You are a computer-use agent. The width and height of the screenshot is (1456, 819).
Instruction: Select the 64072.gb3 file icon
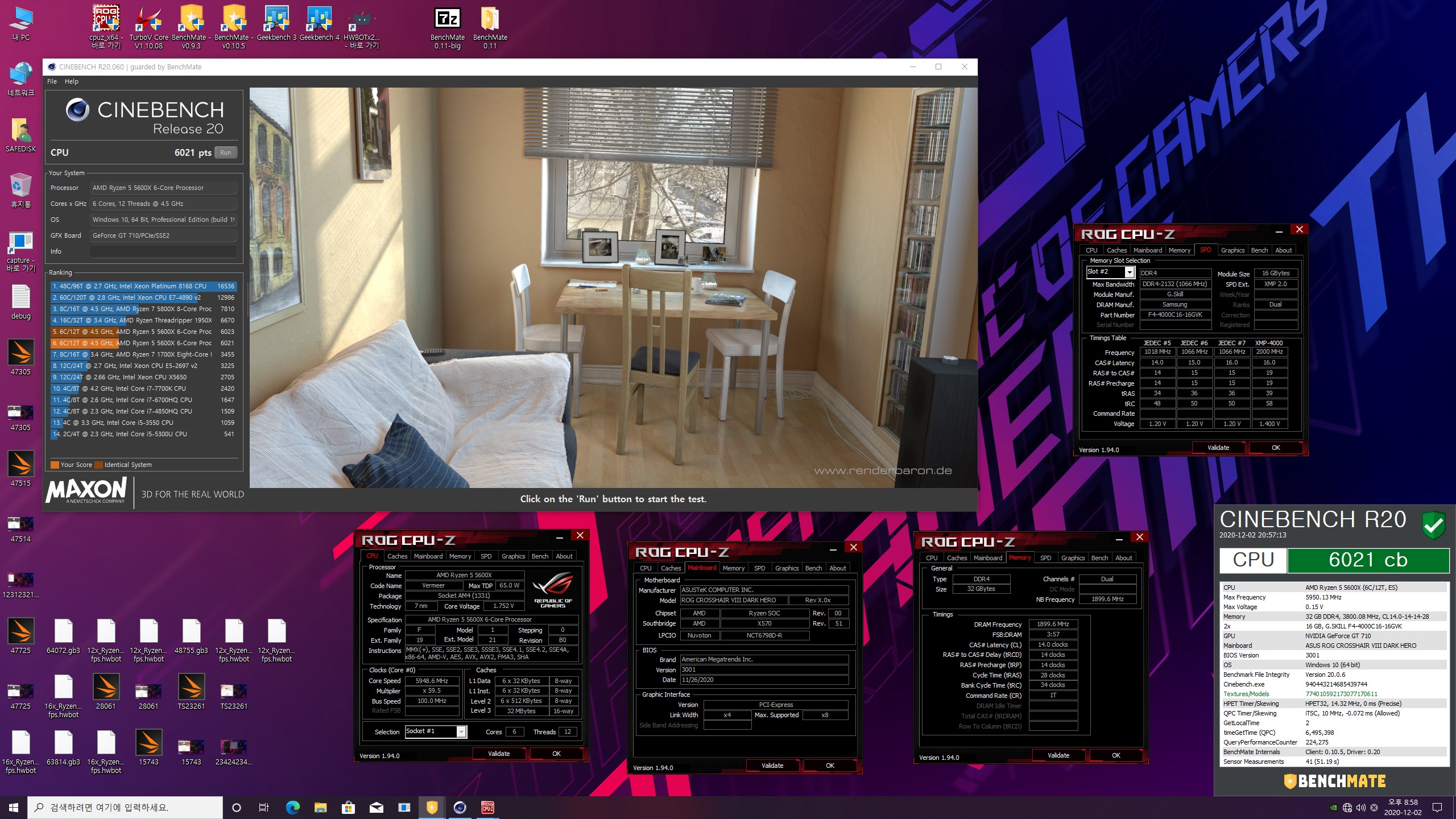click(x=63, y=636)
